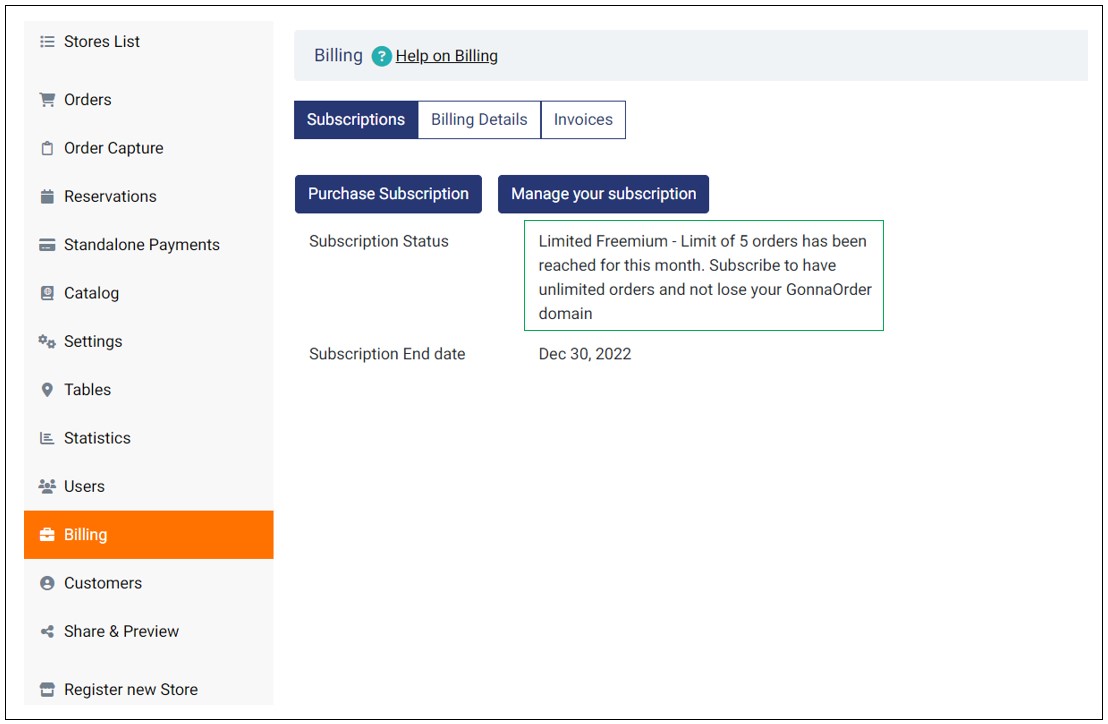Open the Users sidebar label
The width and height of the screenshot is (1108, 724).
point(84,486)
